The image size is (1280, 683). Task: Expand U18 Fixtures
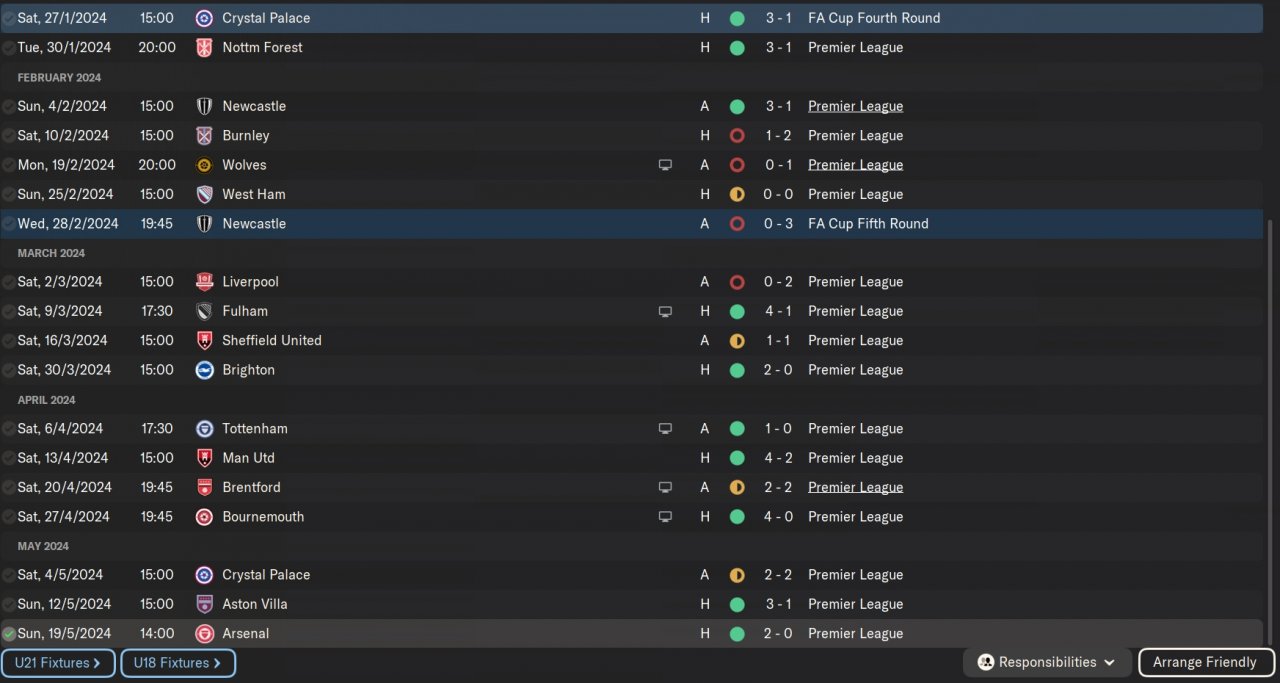[x=177, y=662]
